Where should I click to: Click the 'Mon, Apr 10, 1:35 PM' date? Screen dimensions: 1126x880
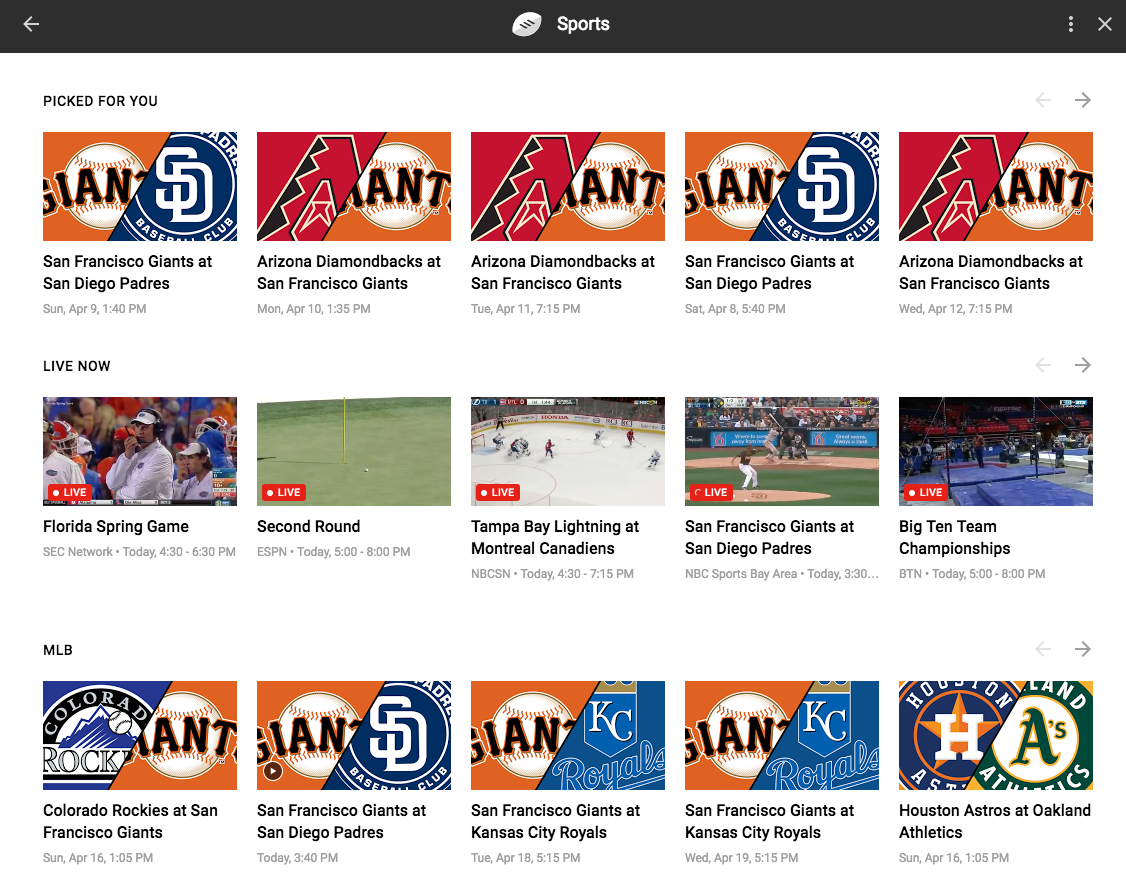pyautogui.click(x=314, y=309)
